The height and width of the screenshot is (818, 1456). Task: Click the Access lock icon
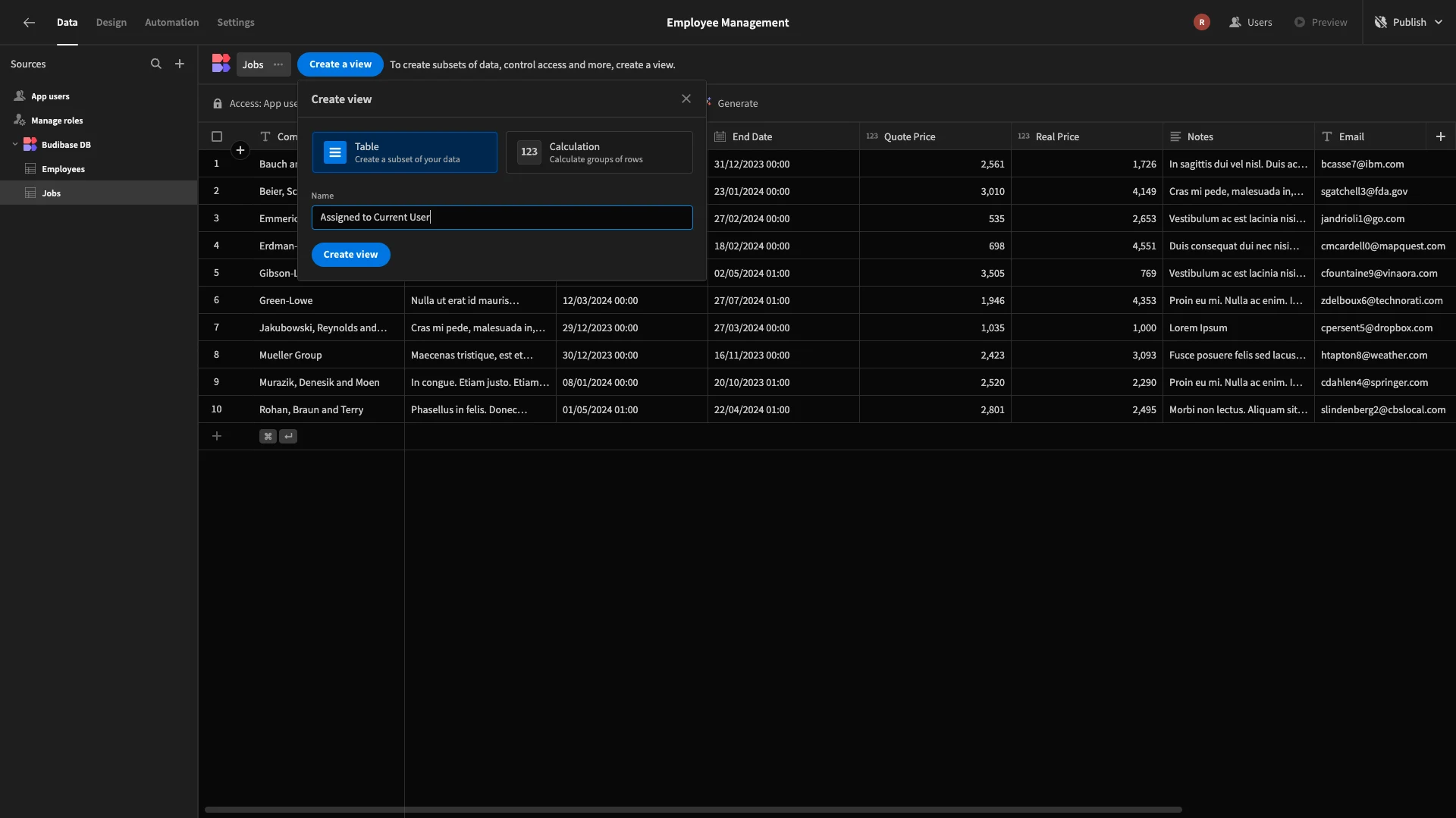pos(218,104)
